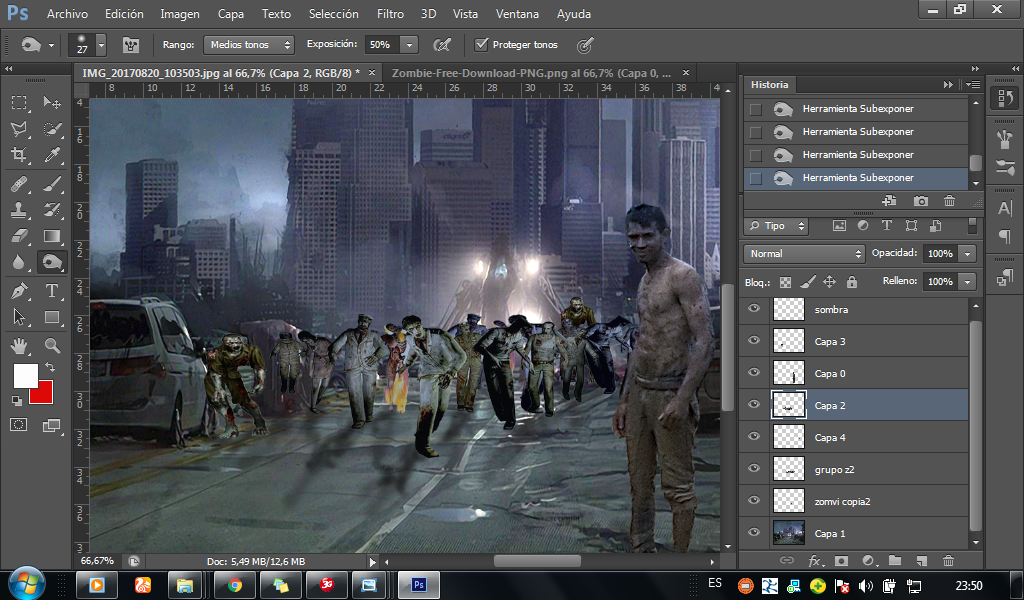
Task: Hide the sombra layer
Action: click(755, 309)
